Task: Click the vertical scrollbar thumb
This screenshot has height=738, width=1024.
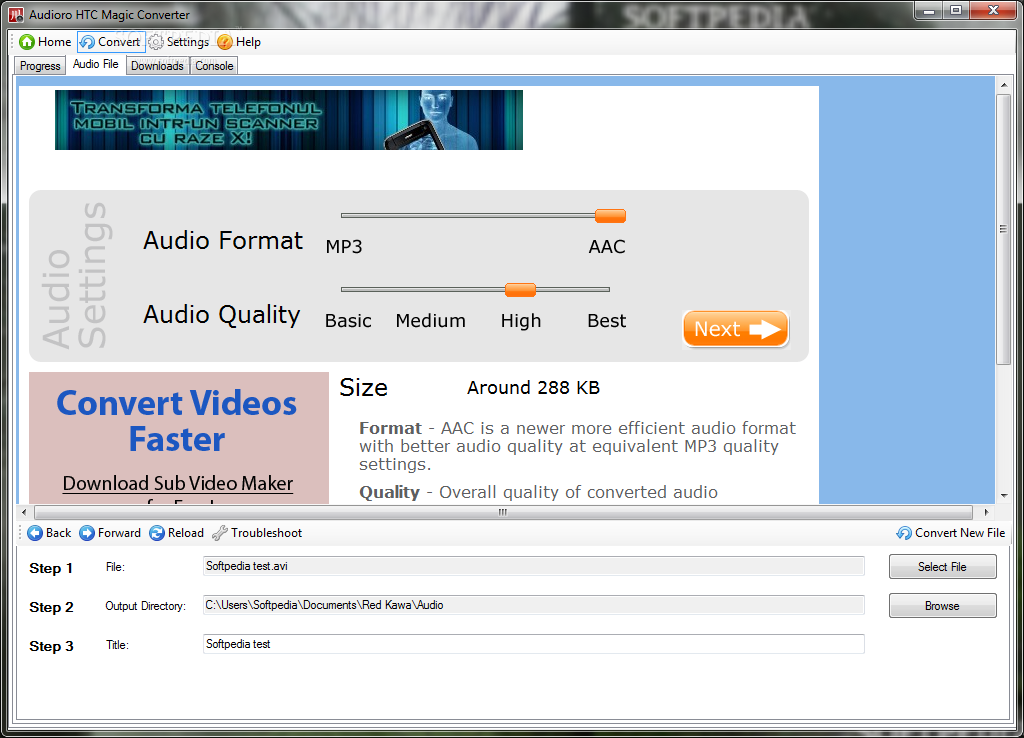Action: [x=1003, y=229]
